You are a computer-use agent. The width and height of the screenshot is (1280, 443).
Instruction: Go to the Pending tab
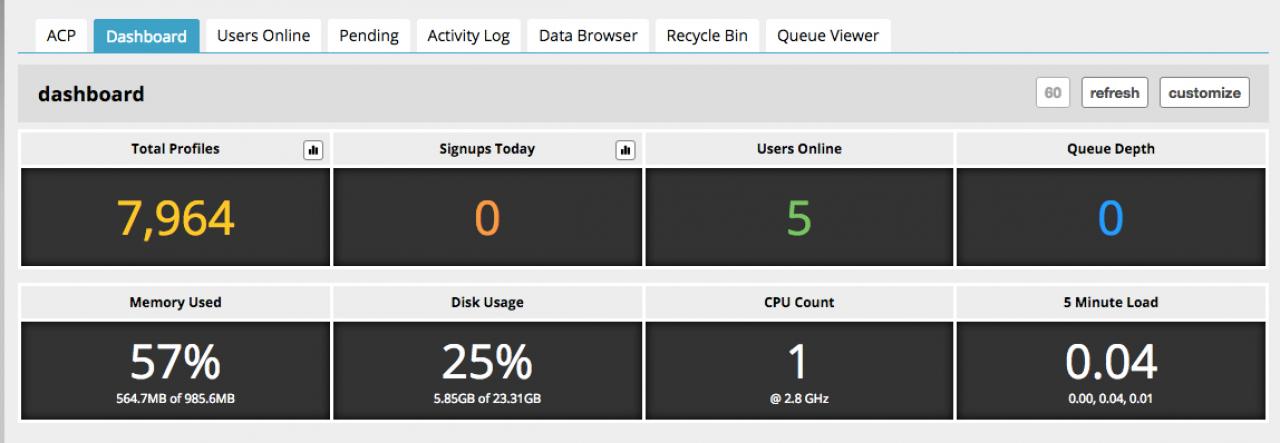(x=369, y=36)
